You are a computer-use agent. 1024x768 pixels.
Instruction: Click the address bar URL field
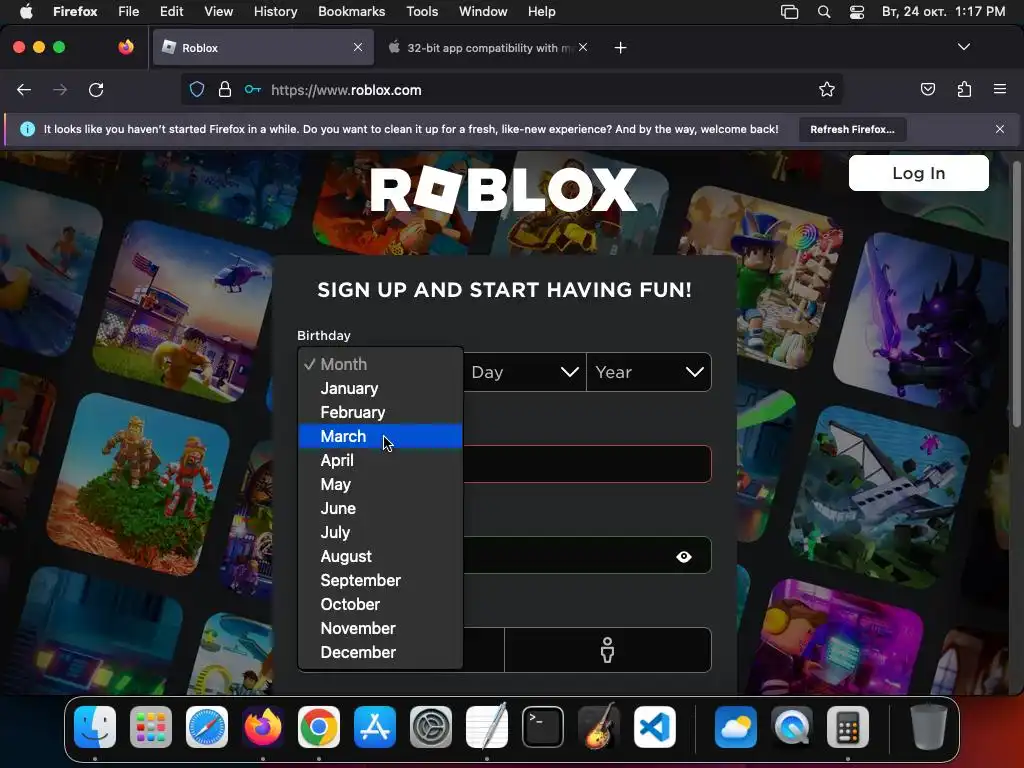[509, 89]
